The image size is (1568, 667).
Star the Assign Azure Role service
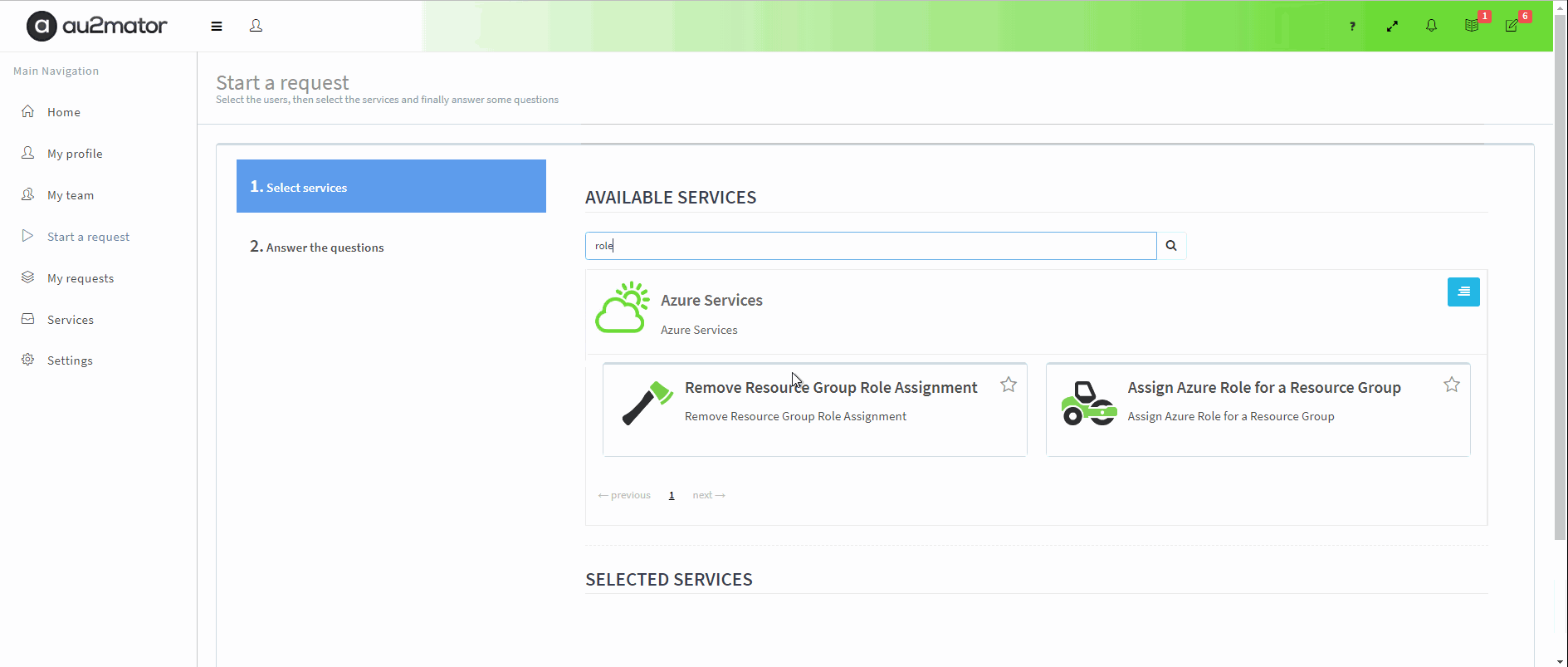click(x=1451, y=385)
